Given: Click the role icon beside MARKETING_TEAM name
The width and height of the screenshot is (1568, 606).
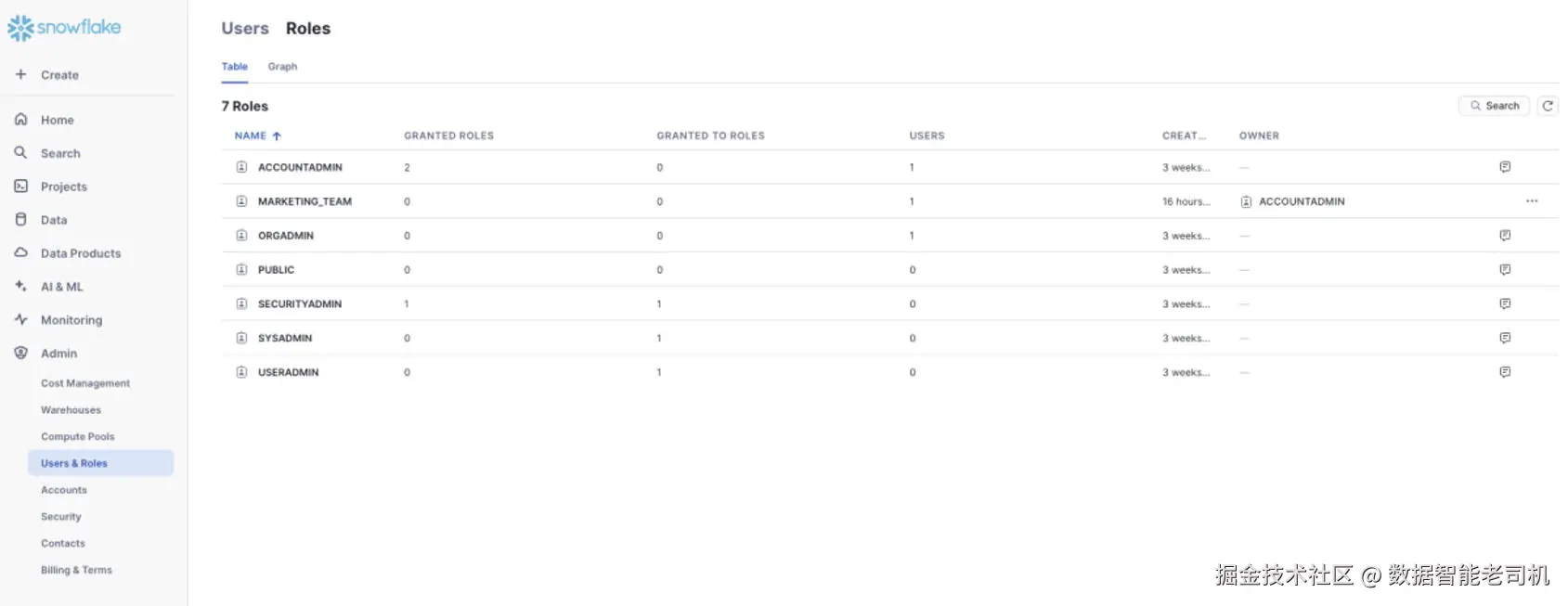Looking at the screenshot, I should (x=241, y=201).
